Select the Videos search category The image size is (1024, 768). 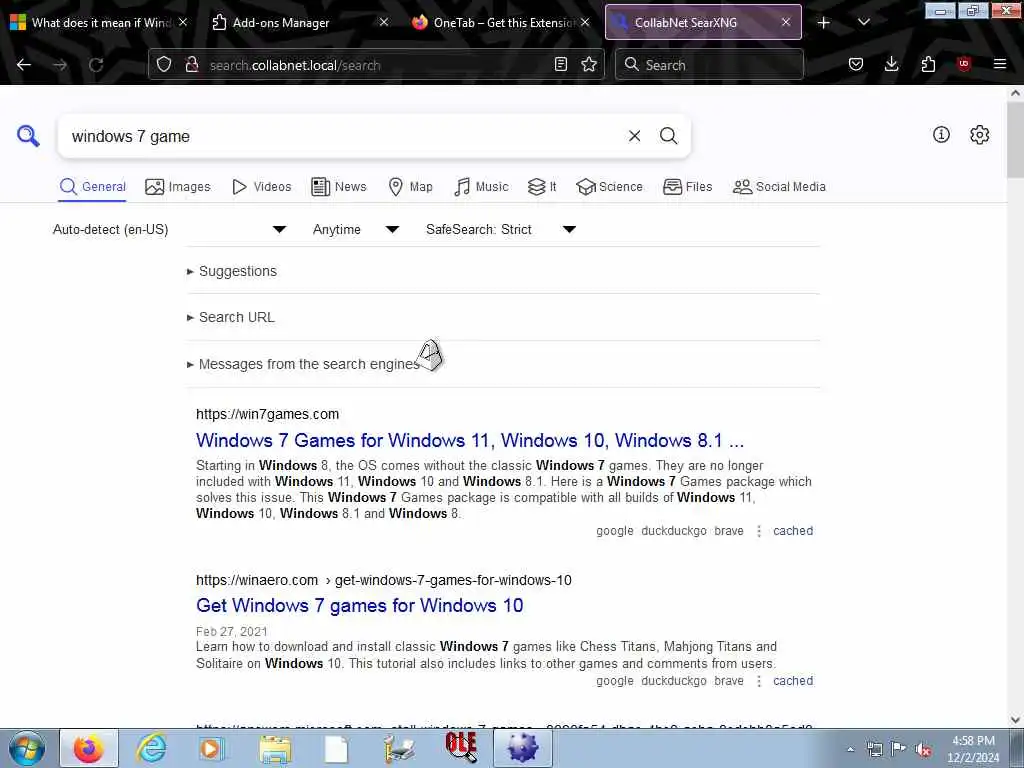point(261,187)
